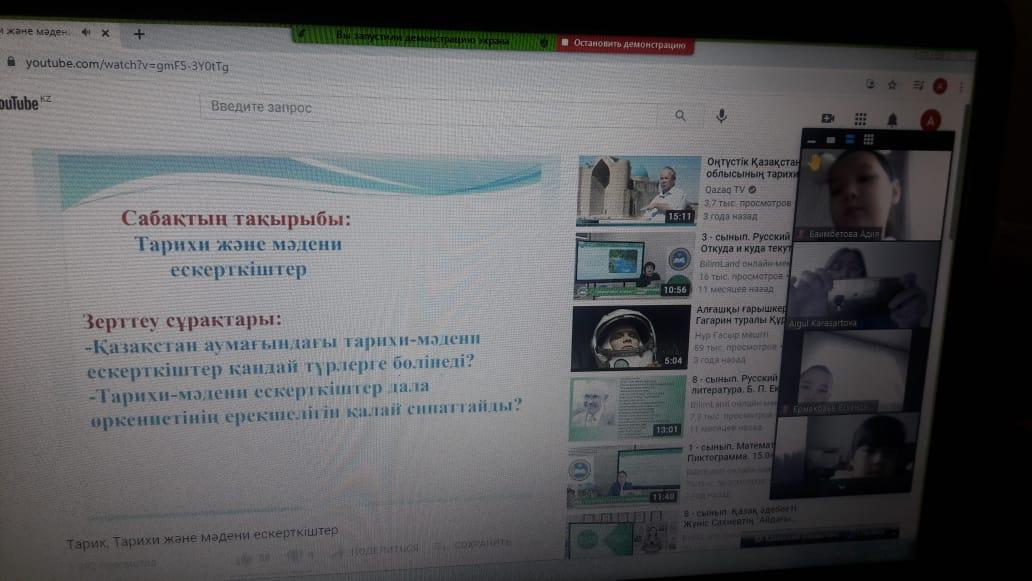Activate voice search microphone icon
The image size is (1032, 581).
coord(721,116)
